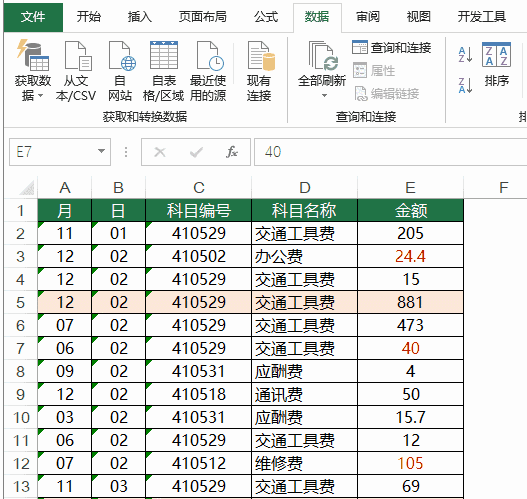527x499 pixels.
Task: Select cell with orange amount 105
Action: (x=410, y=463)
